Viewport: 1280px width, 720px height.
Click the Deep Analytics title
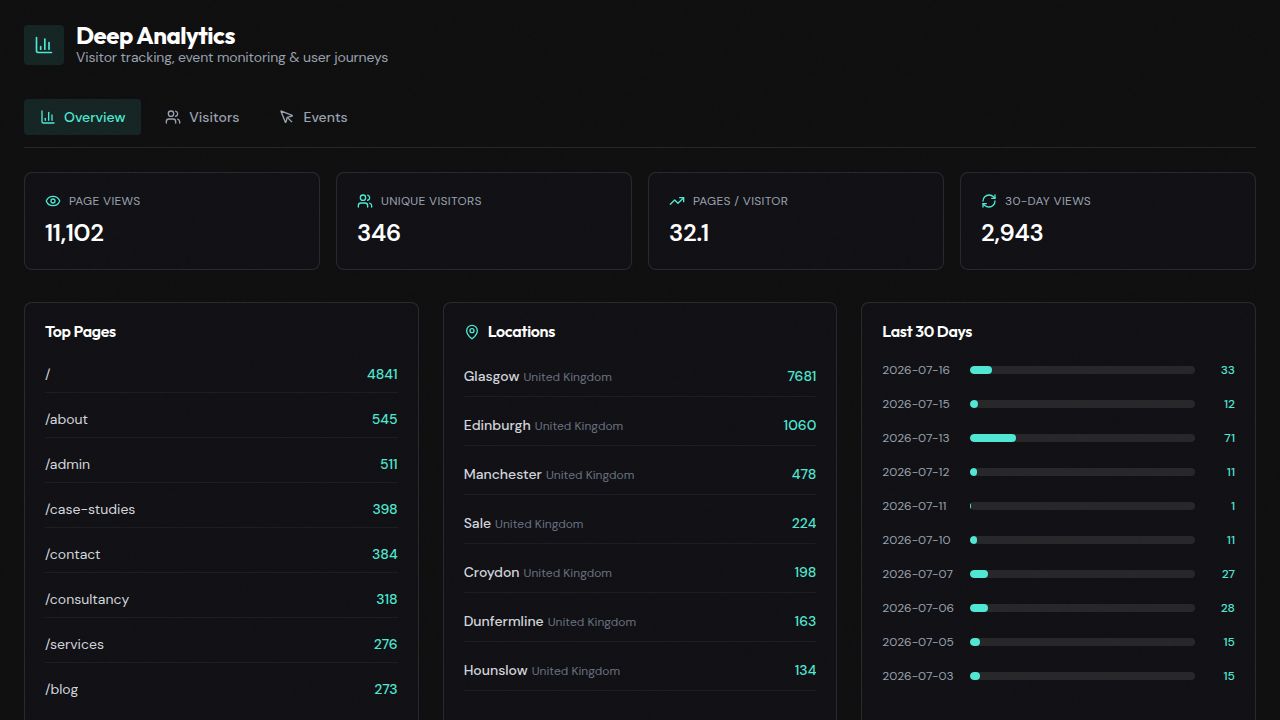[x=156, y=36]
